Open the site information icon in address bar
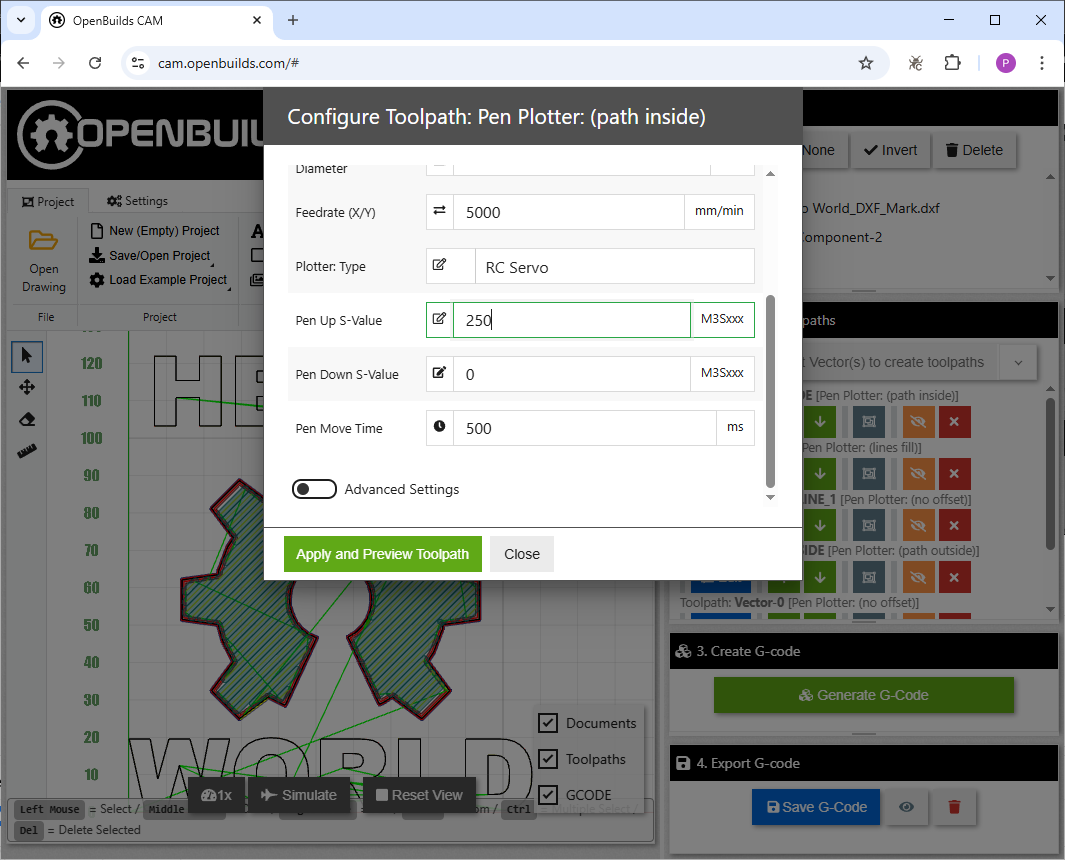Image resolution: width=1065 pixels, height=860 pixels. point(138,63)
